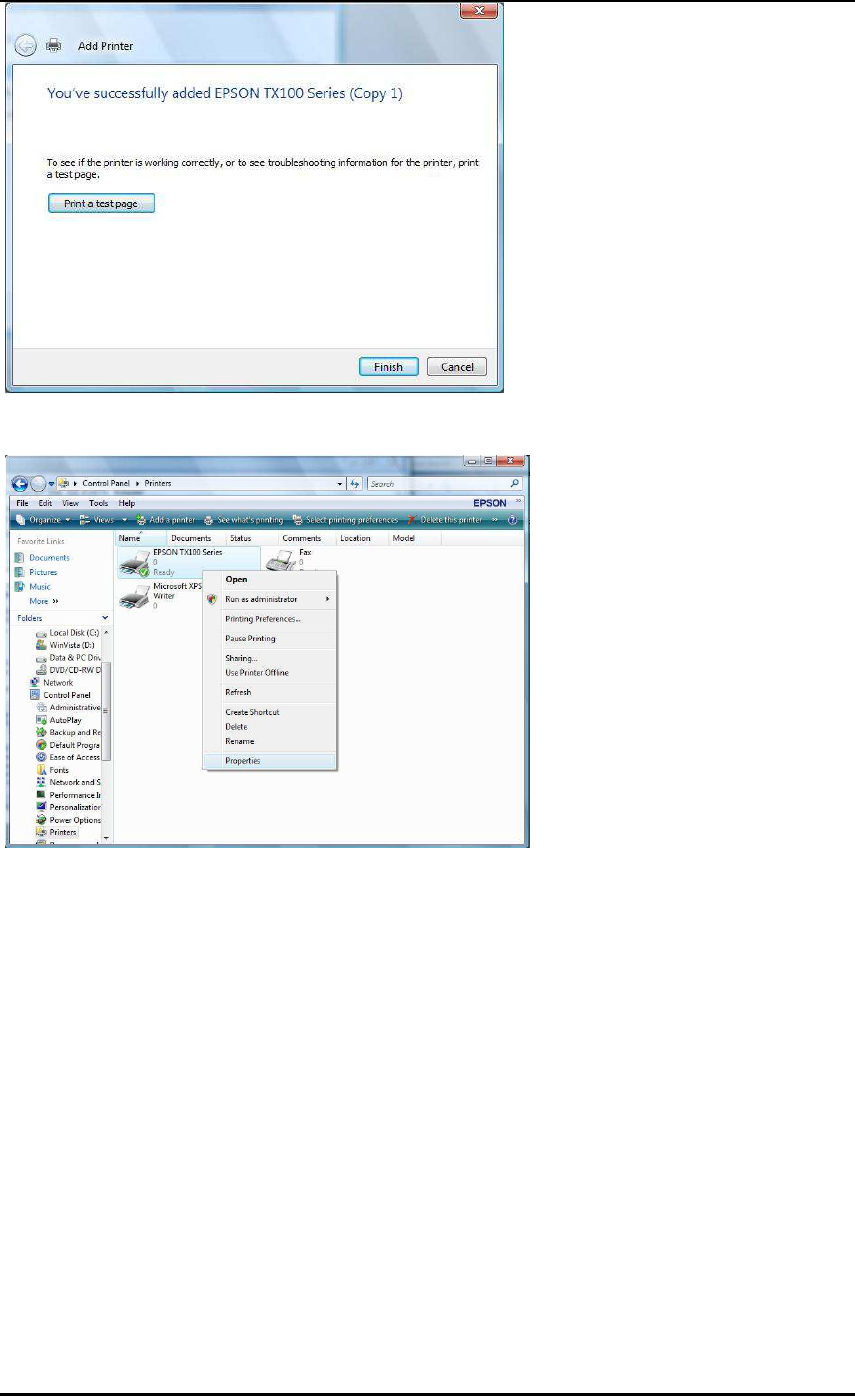The width and height of the screenshot is (855, 1396).
Task: Open the Help menu
Action: coord(126,503)
